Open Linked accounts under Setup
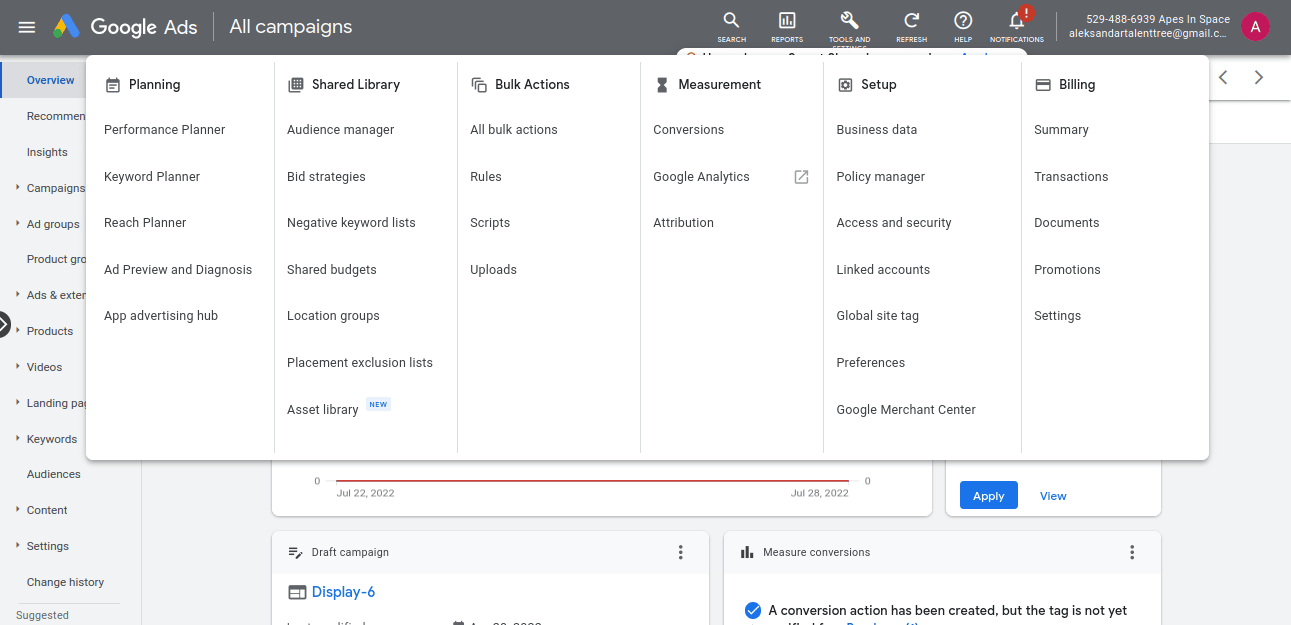 pos(883,270)
